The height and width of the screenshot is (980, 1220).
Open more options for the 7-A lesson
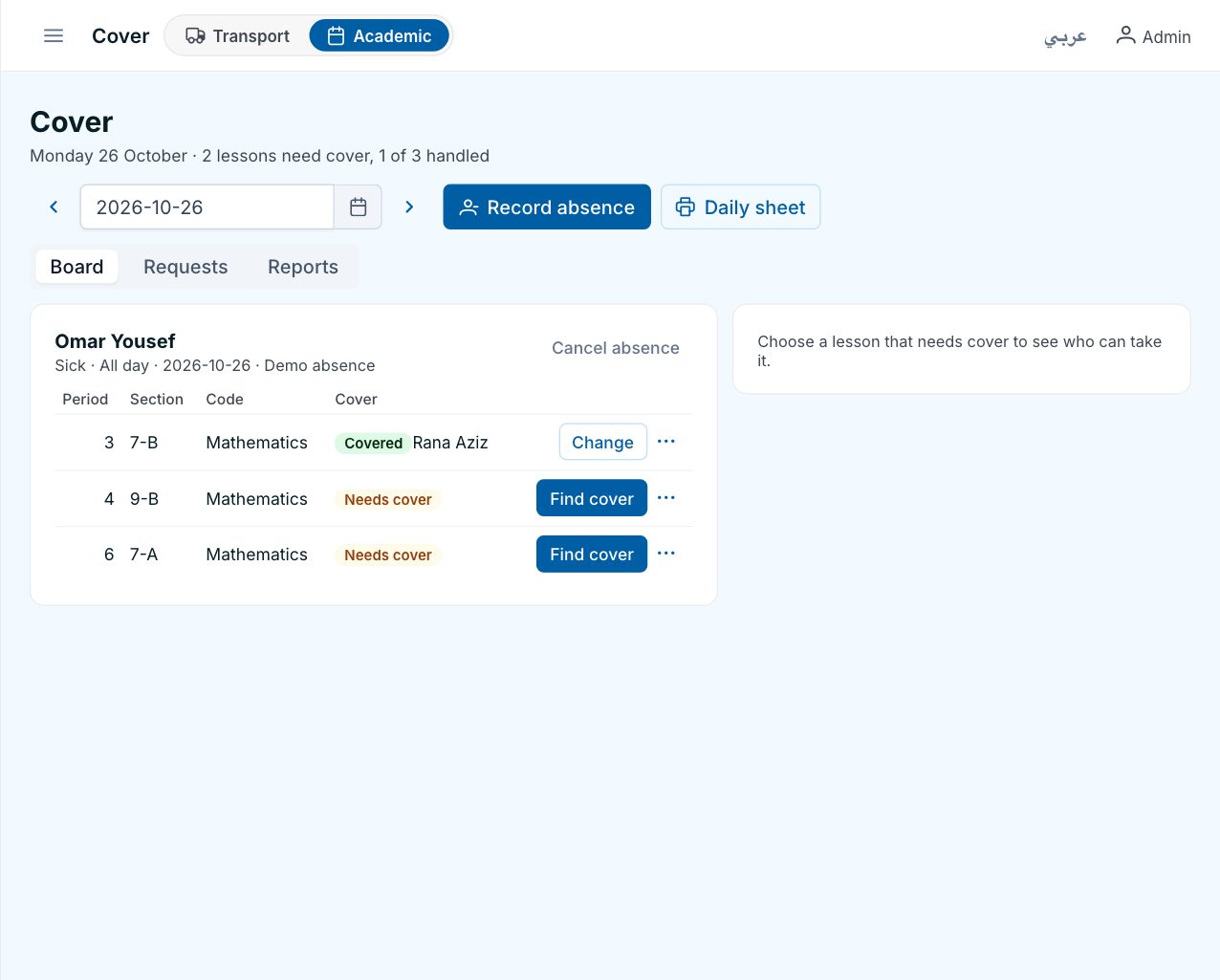pyautogui.click(x=666, y=554)
